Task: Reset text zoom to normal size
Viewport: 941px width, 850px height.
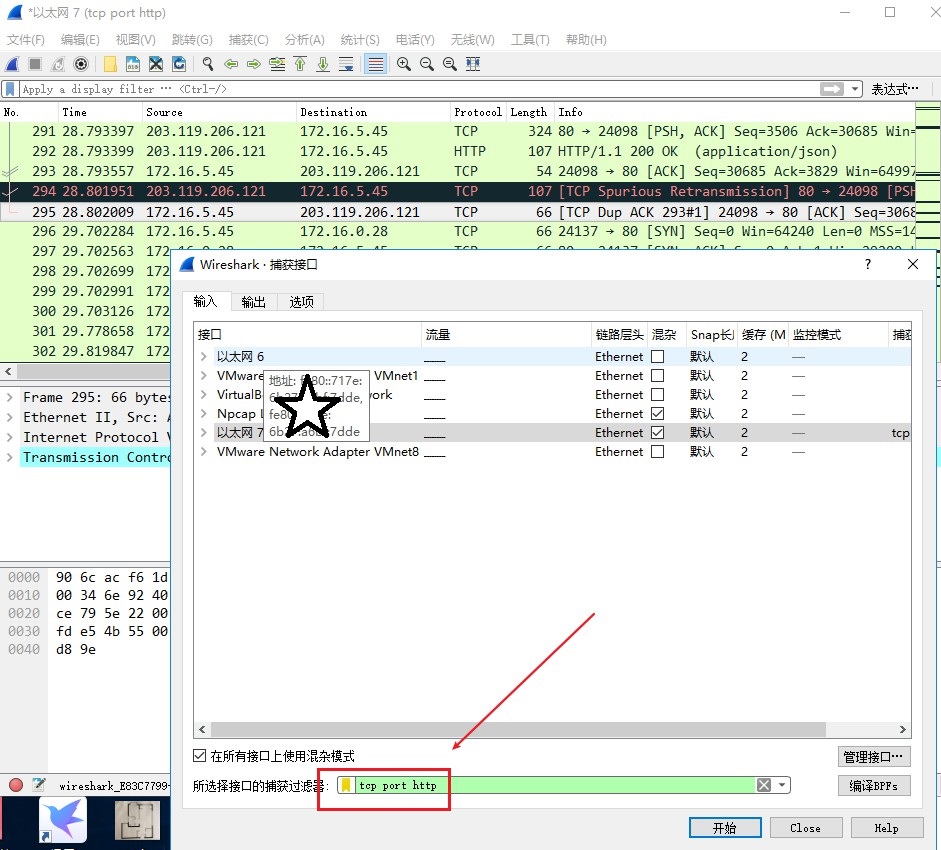Action: click(449, 64)
